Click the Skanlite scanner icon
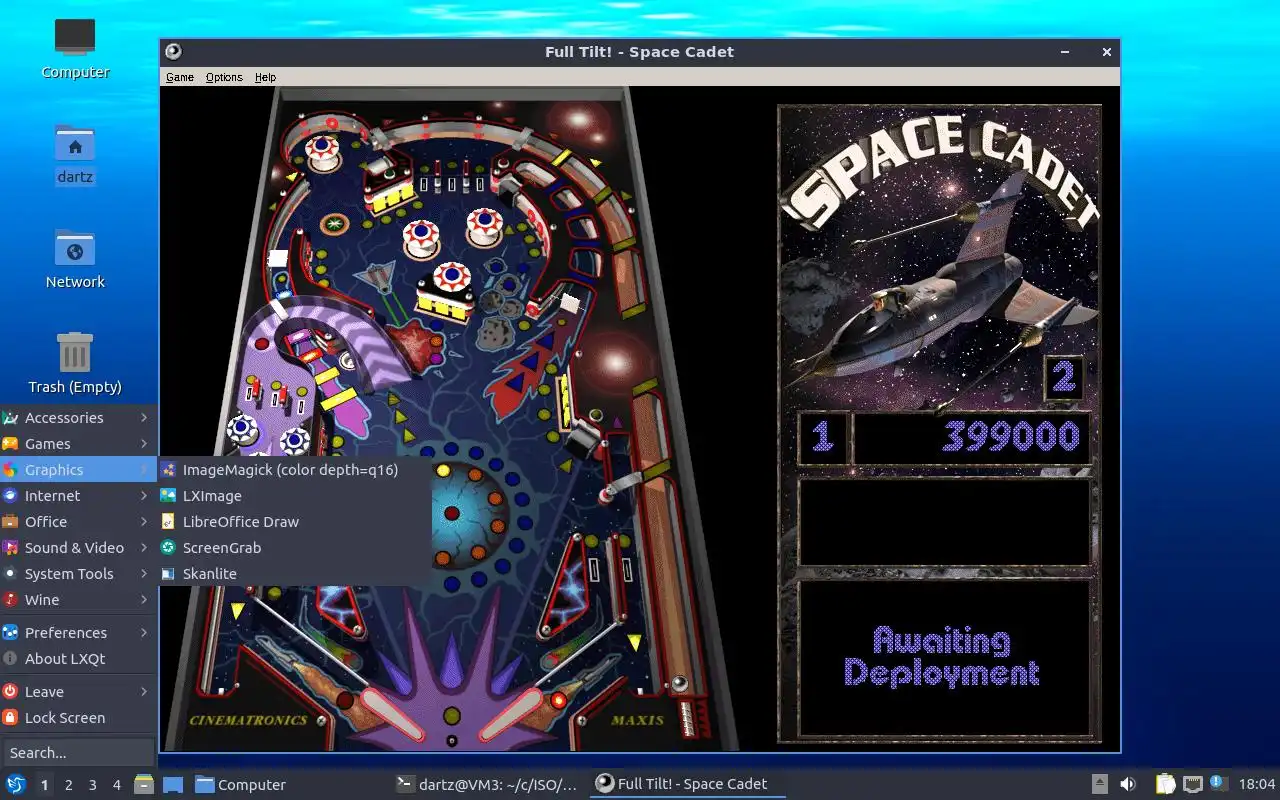Viewport: 1280px width, 800px height. [x=168, y=574]
